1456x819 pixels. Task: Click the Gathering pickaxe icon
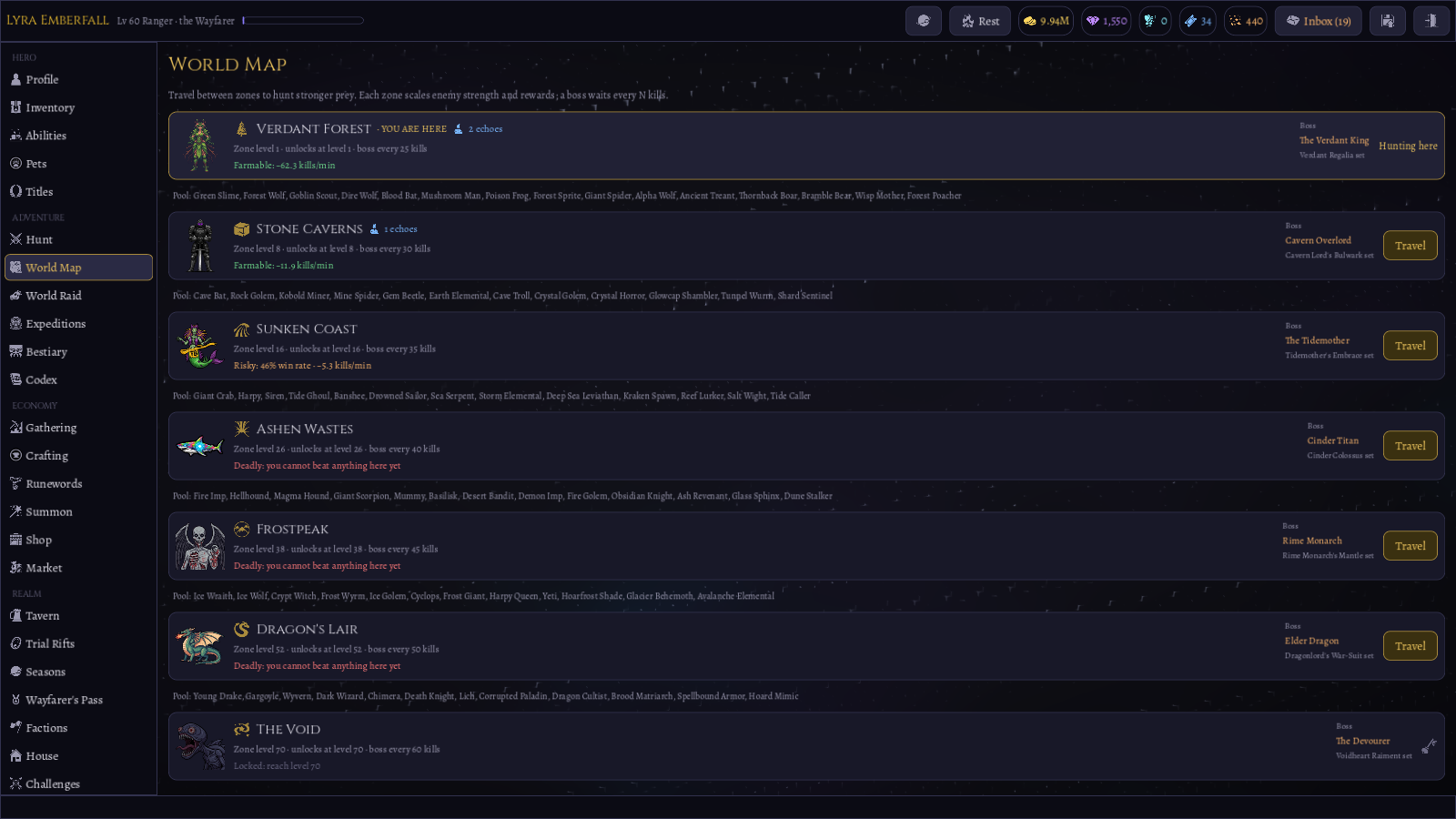coord(15,428)
